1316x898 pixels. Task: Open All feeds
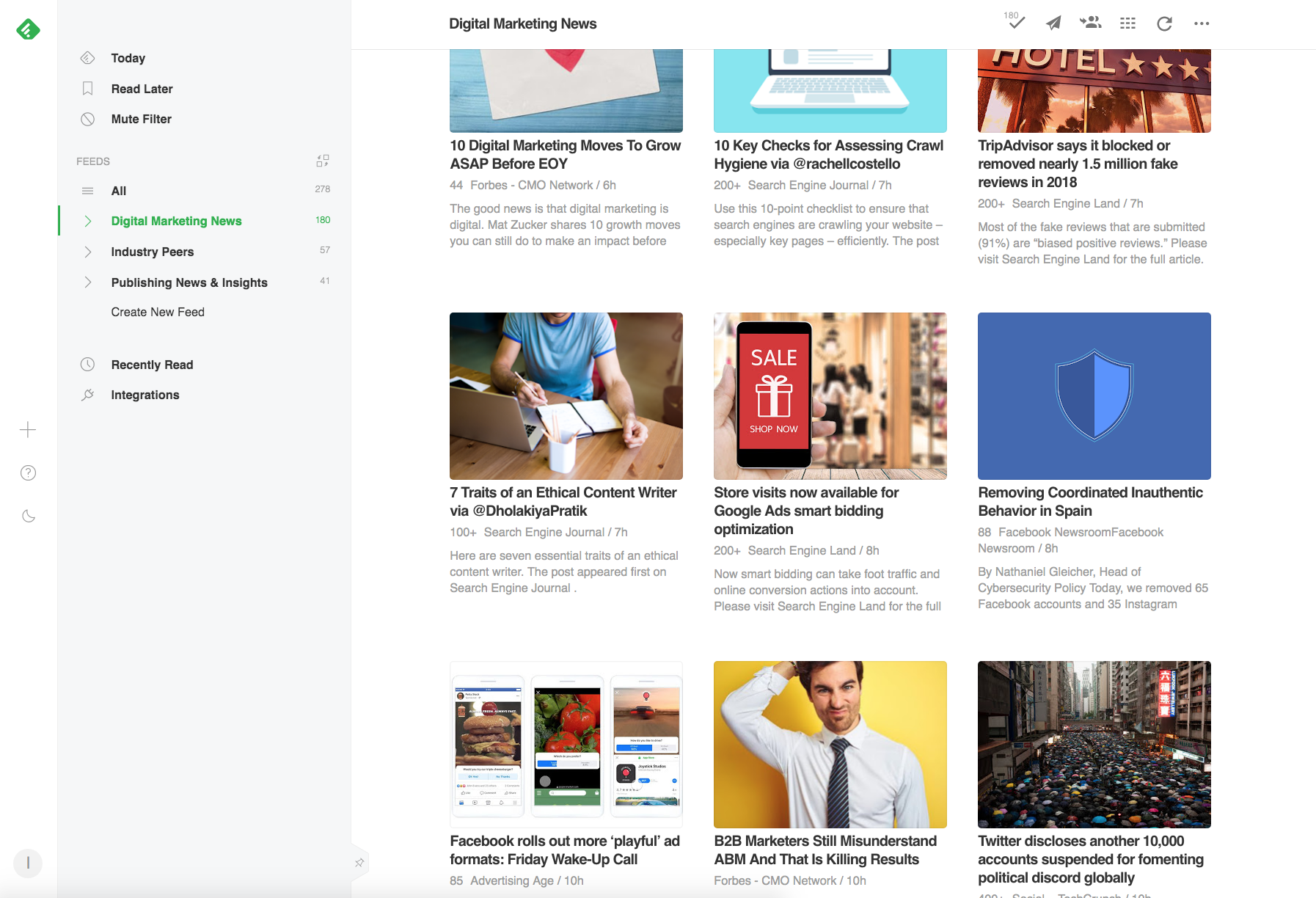coord(118,191)
